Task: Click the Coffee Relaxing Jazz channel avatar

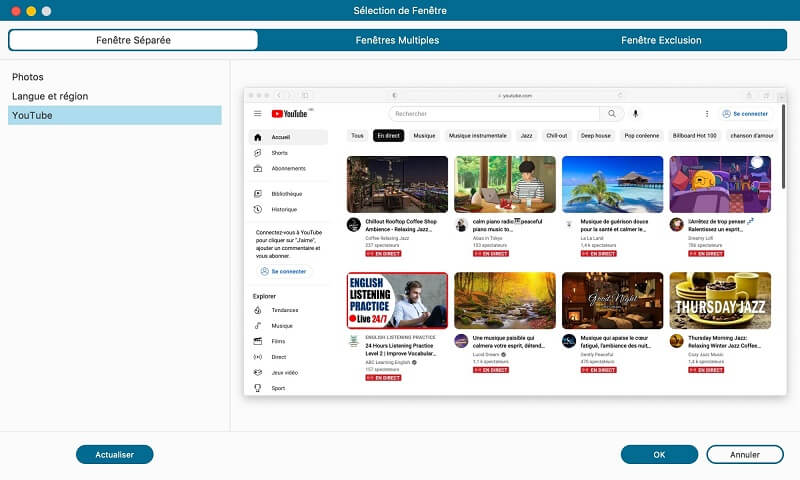Action: point(354,224)
